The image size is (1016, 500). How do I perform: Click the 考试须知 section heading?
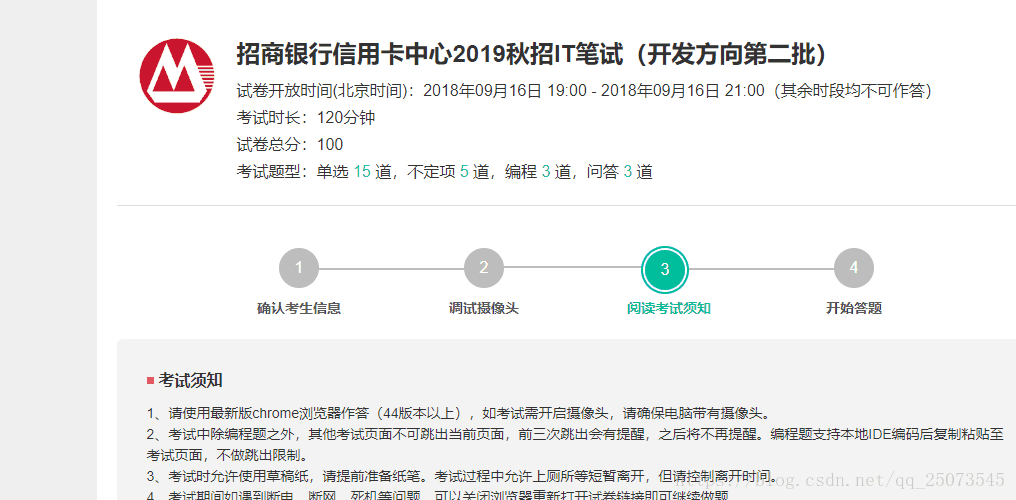click(x=190, y=381)
